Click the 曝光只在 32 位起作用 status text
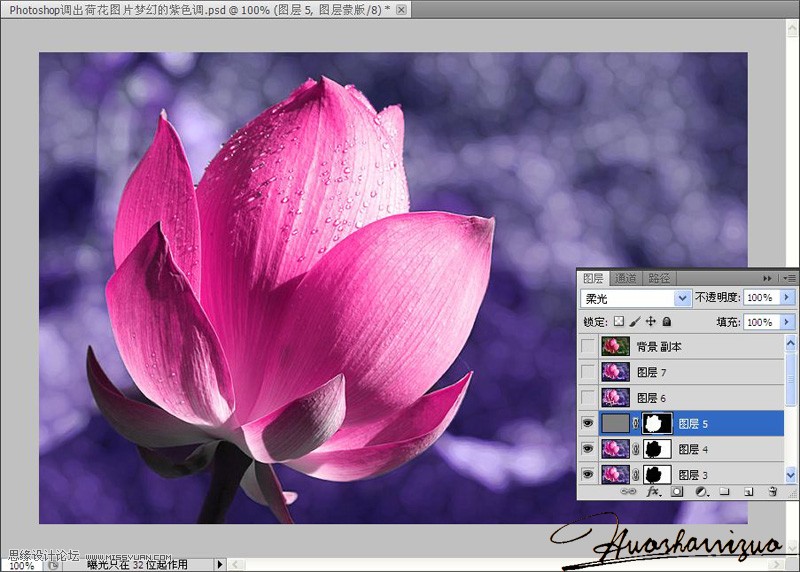This screenshot has width=800, height=572. 137,565
